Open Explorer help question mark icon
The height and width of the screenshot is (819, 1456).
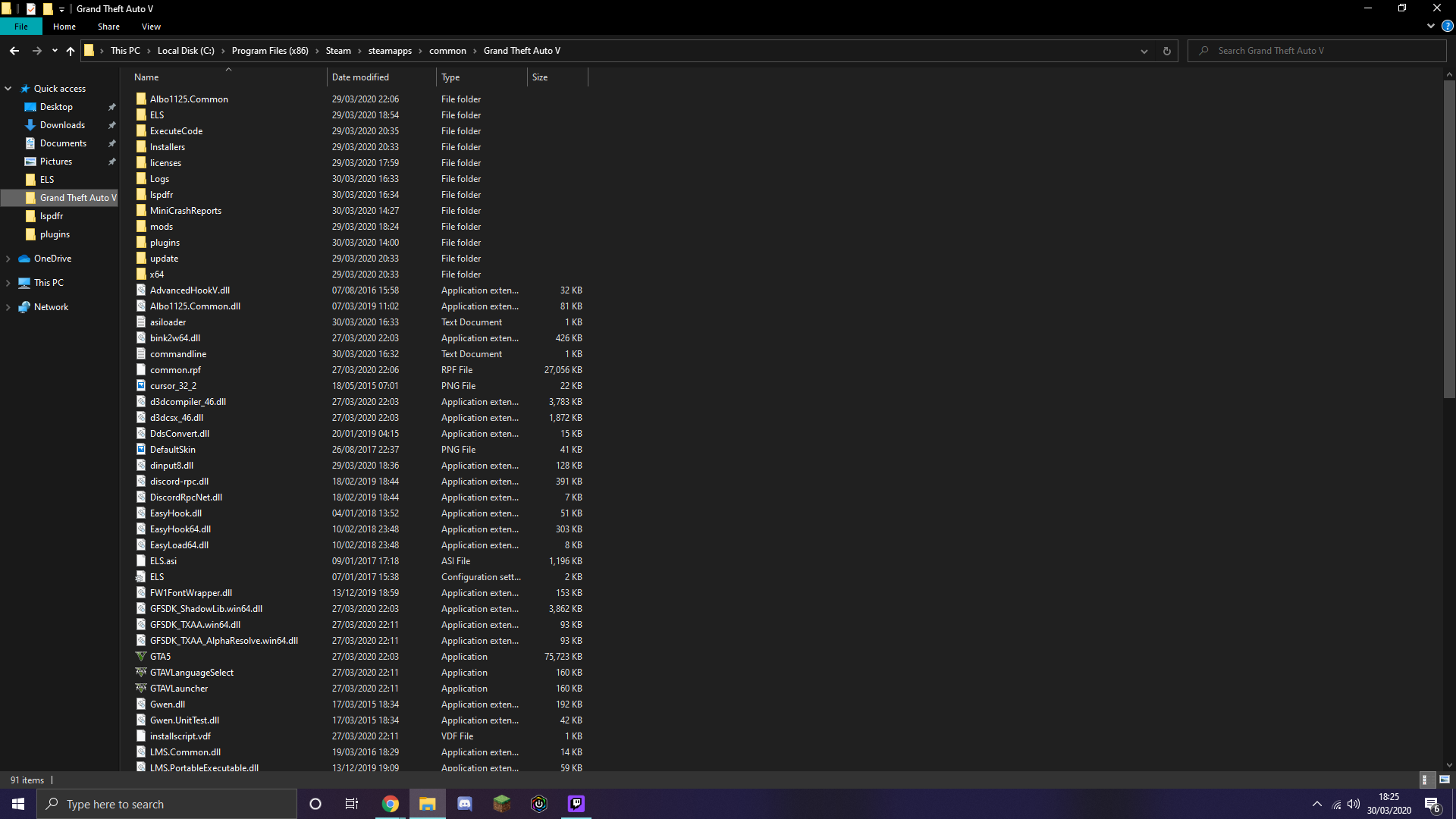point(1447,26)
